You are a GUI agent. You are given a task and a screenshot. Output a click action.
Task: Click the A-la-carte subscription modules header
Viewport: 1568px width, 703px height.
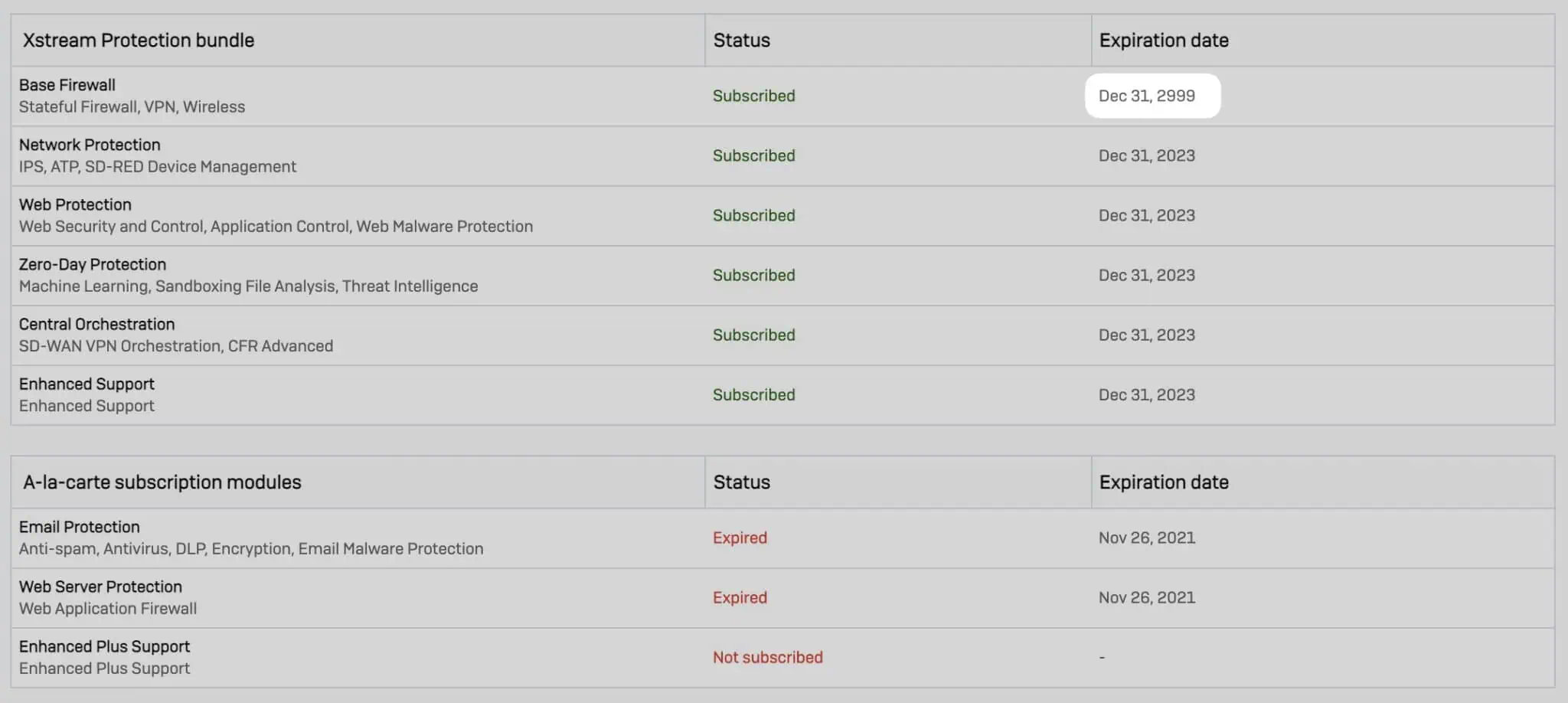pos(162,482)
